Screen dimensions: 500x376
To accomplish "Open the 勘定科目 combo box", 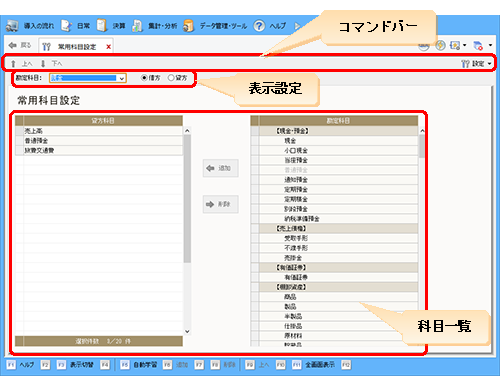I will 88,78.
